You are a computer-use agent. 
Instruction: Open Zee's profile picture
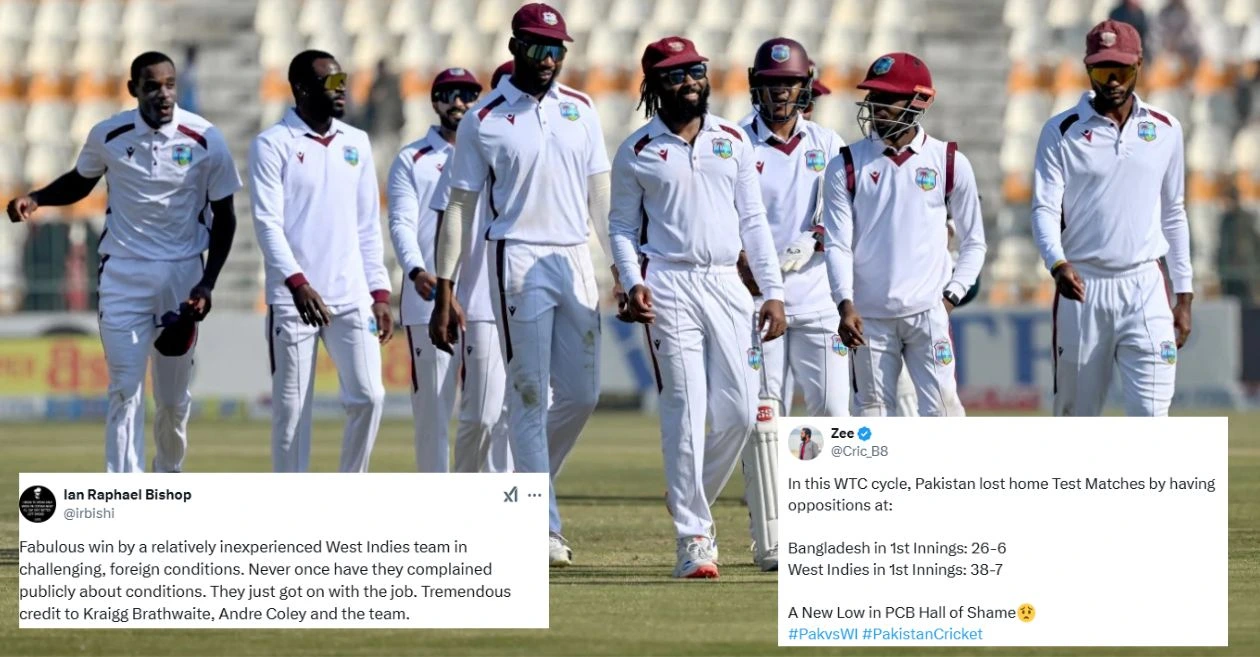pyautogui.click(x=805, y=442)
